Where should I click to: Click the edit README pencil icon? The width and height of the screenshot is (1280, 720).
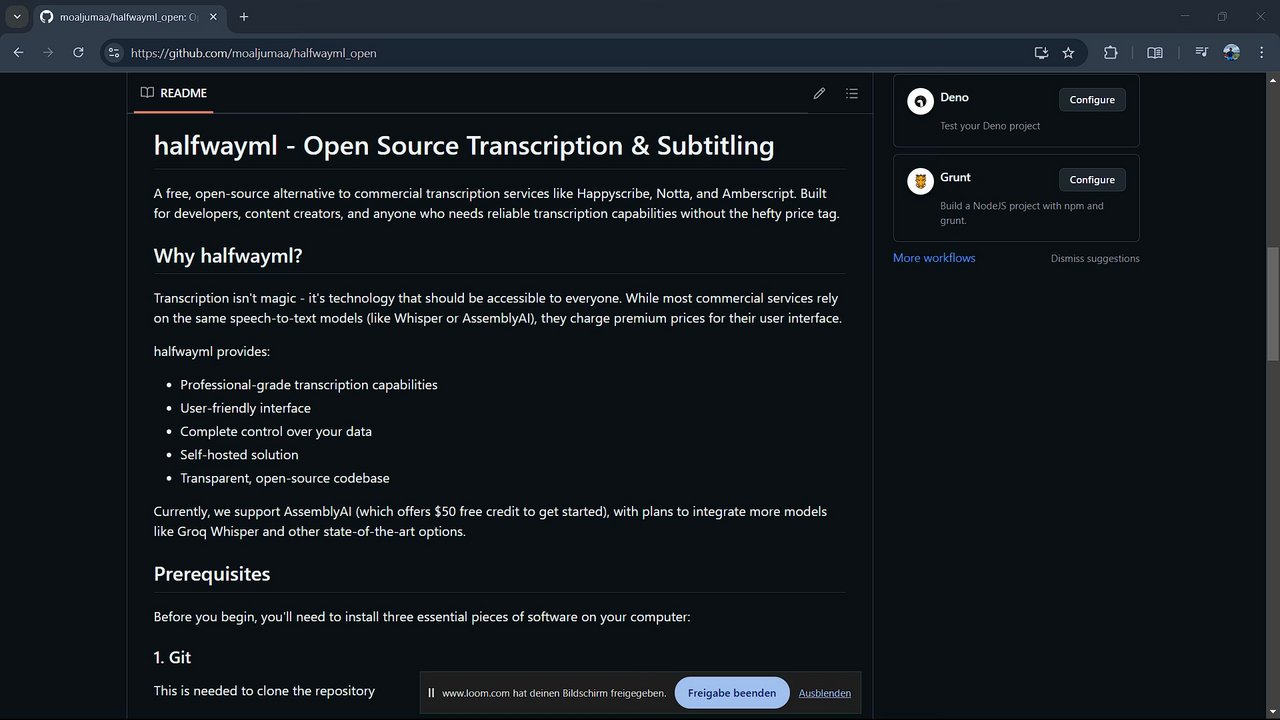(819, 93)
